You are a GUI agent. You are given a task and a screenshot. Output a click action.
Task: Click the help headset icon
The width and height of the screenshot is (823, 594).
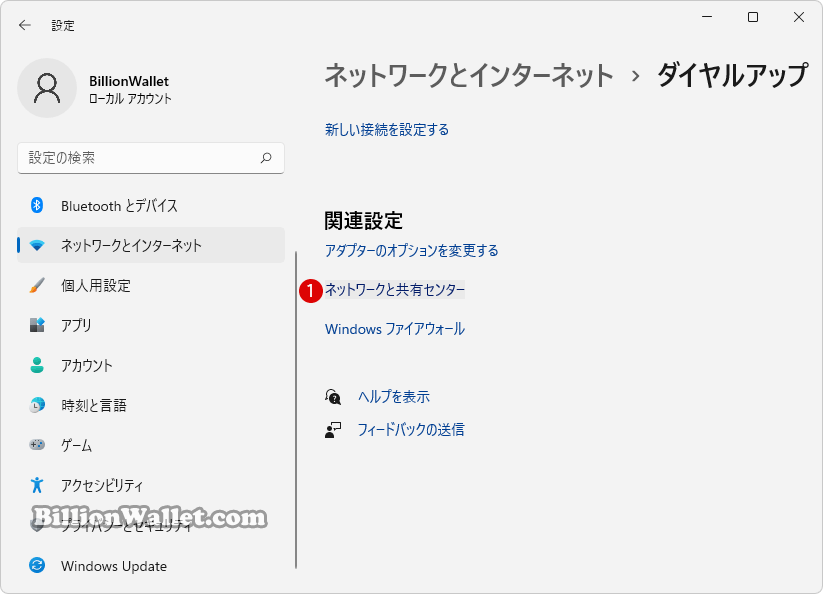333,397
